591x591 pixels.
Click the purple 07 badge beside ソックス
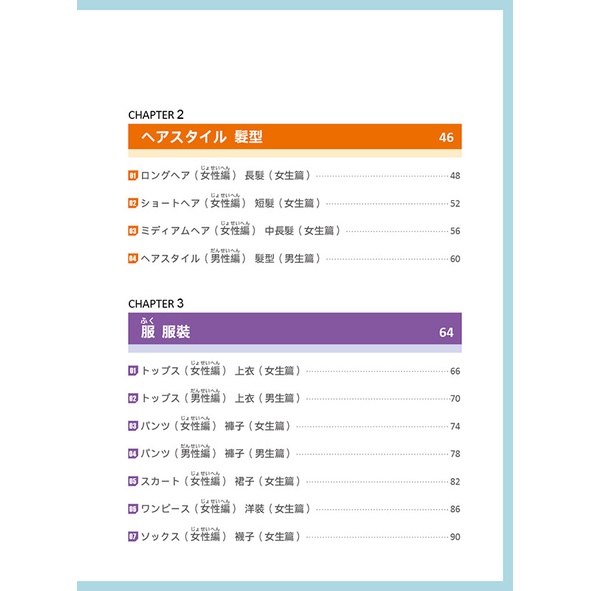(133, 536)
